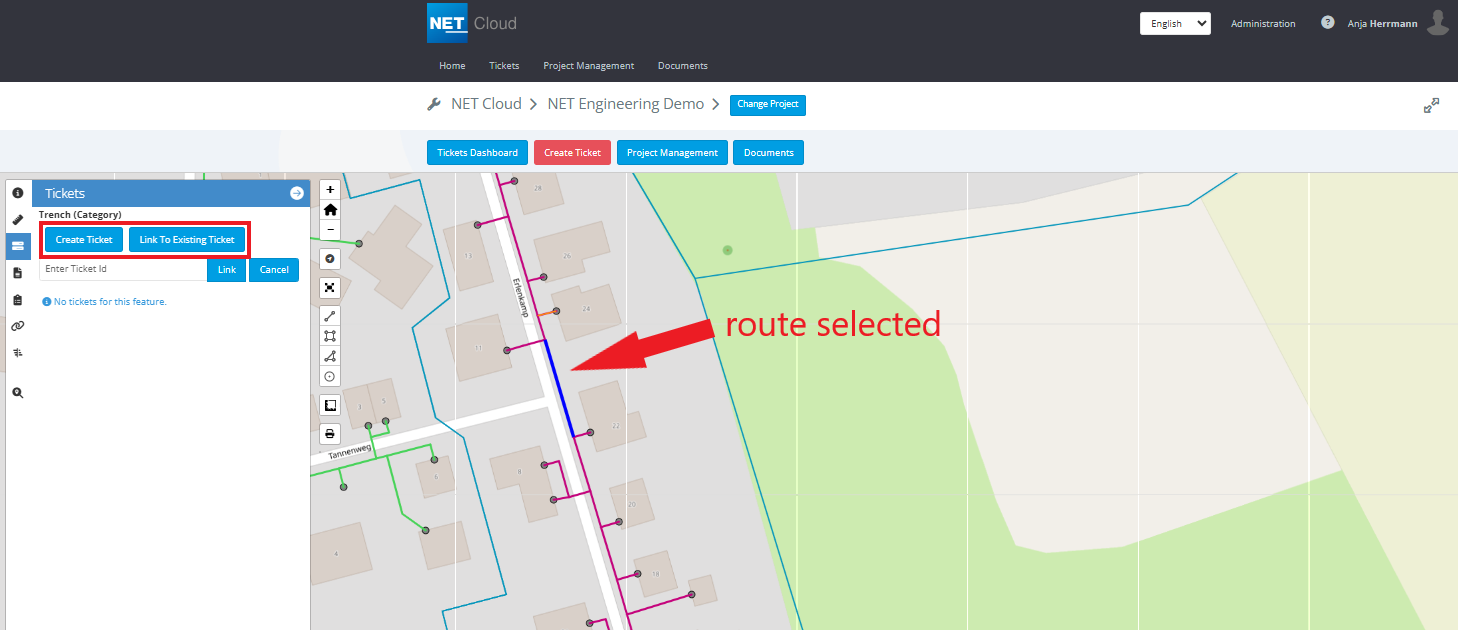Screen dimensions: 1458x630
Task: Select the rectangle selection tool on map
Action: [x=330, y=335]
